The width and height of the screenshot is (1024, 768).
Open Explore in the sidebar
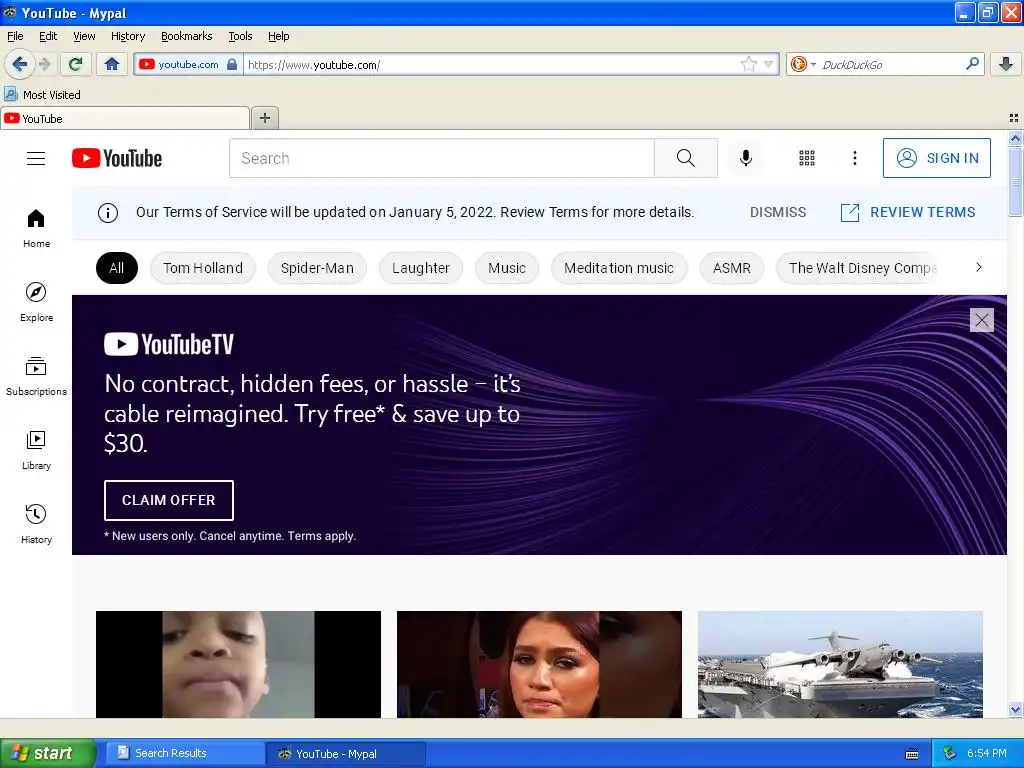coord(37,302)
